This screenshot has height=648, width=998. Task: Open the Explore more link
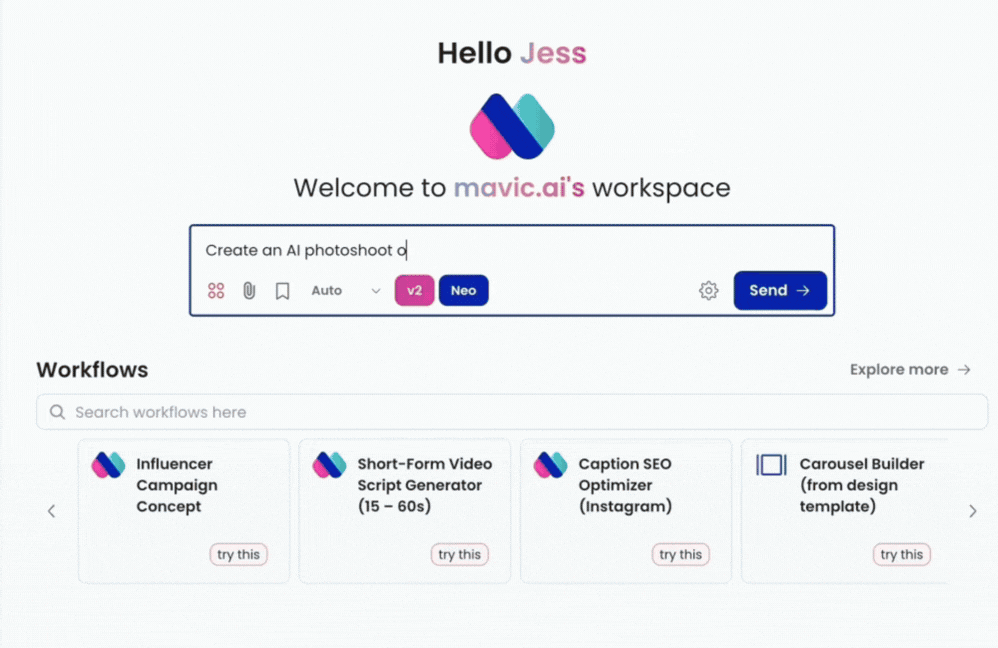point(910,370)
